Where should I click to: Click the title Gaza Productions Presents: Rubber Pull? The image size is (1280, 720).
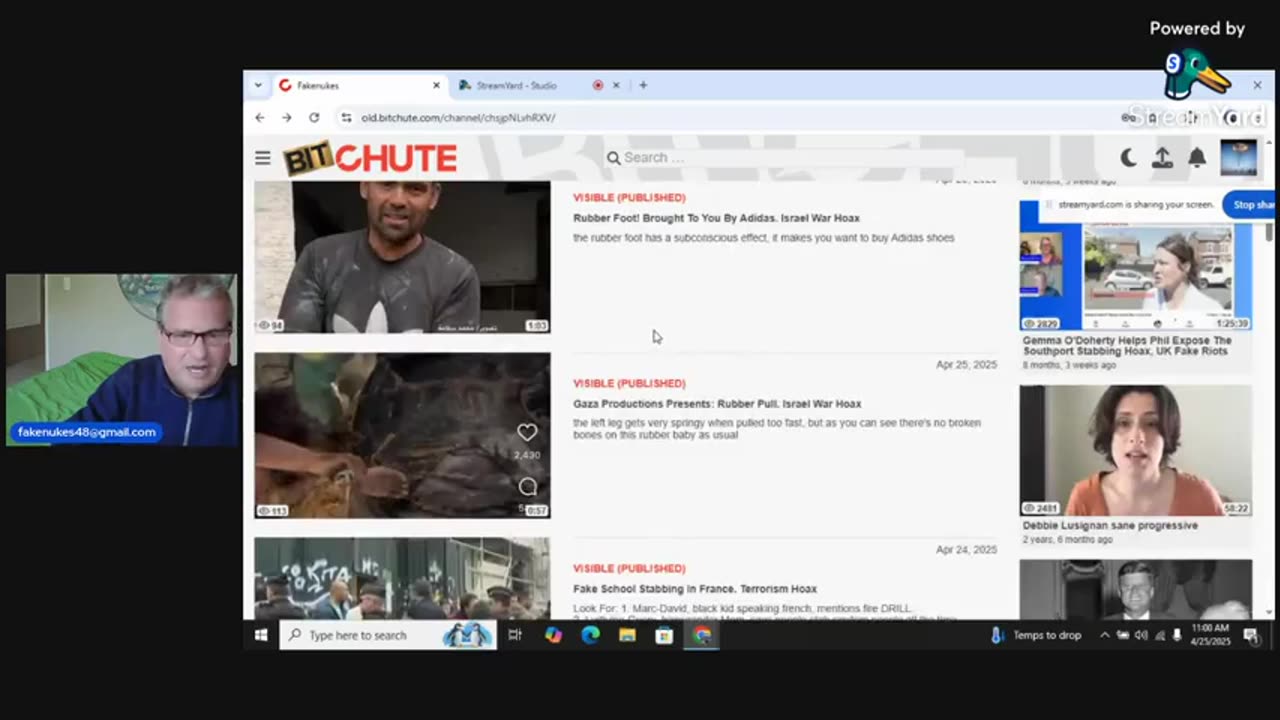[717, 404]
